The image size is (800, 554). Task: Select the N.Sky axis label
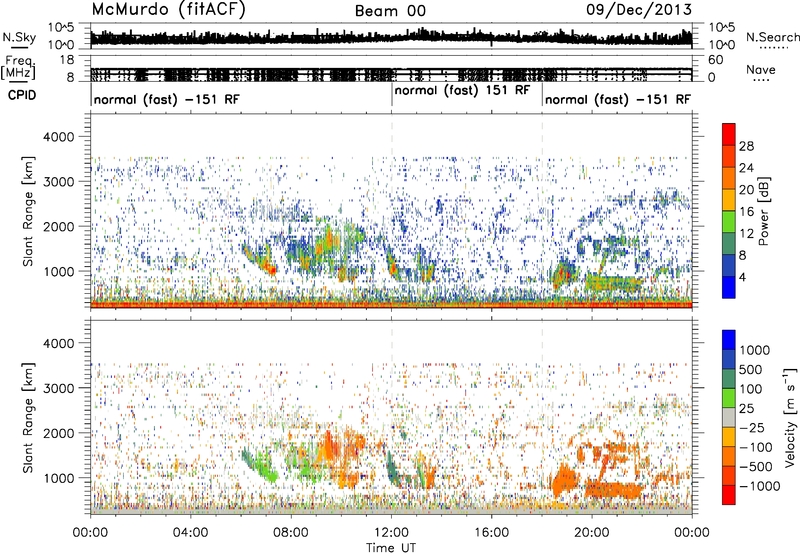pos(19,37)
